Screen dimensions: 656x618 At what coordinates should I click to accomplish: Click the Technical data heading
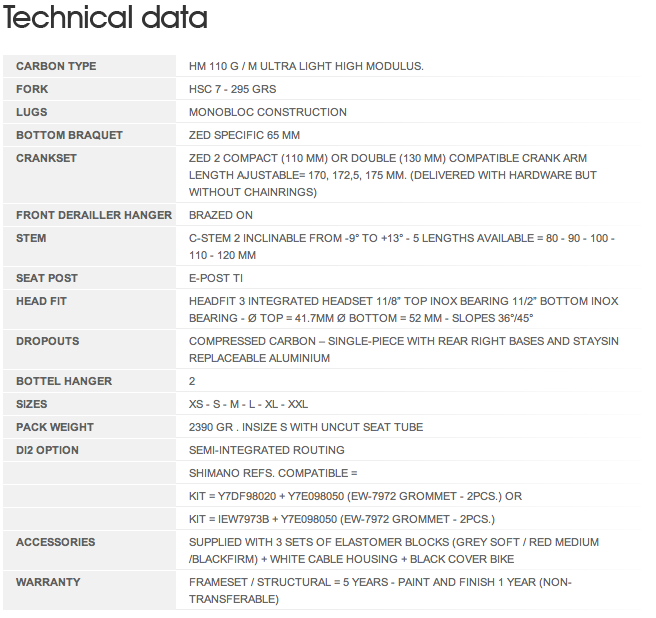[105, 18]
